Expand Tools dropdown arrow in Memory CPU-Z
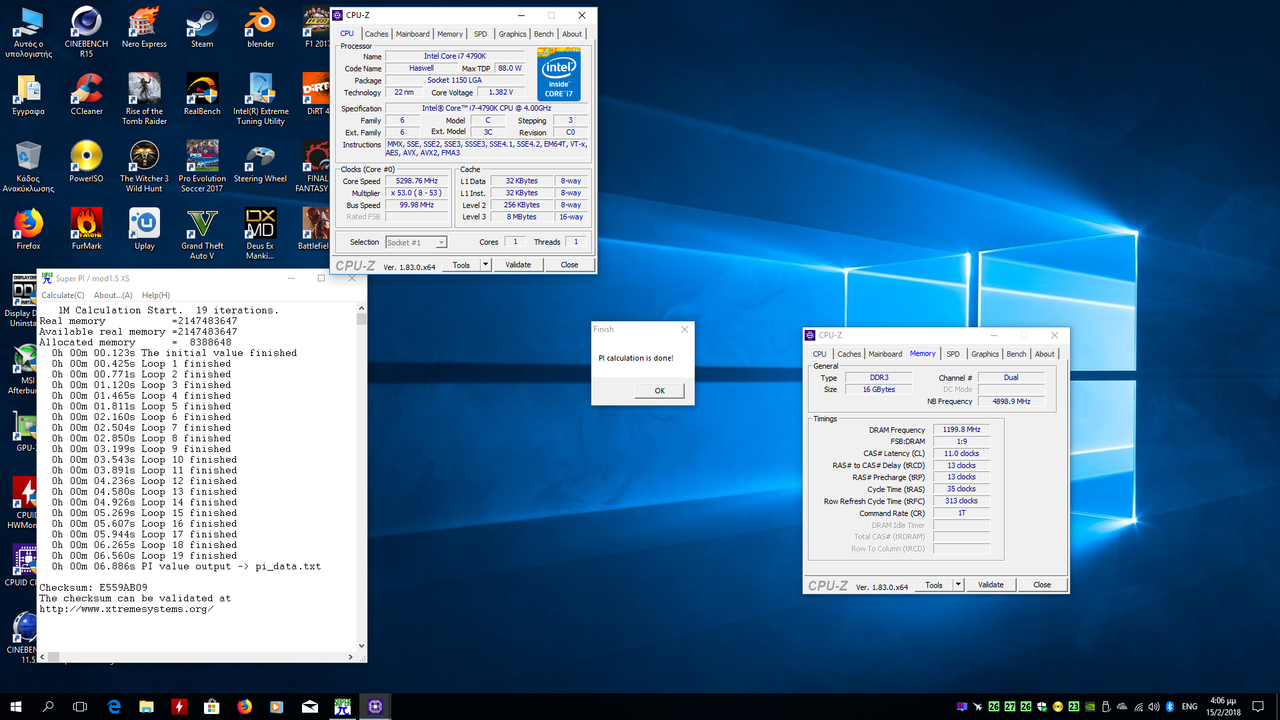 pos(958,585)
